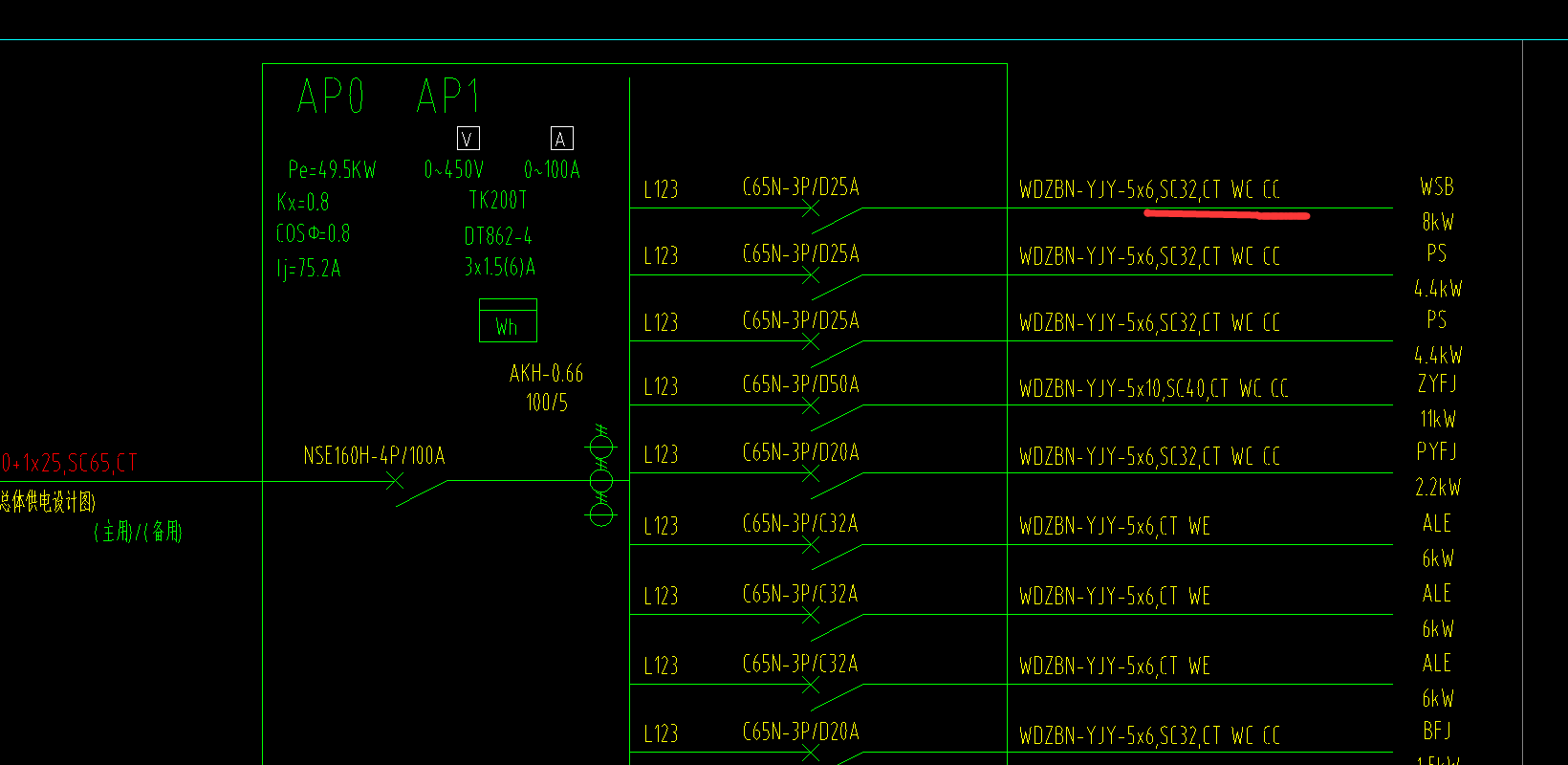
Task: Select the 0~450V range text
Action: pyautogui.click(x=454, y=170)
